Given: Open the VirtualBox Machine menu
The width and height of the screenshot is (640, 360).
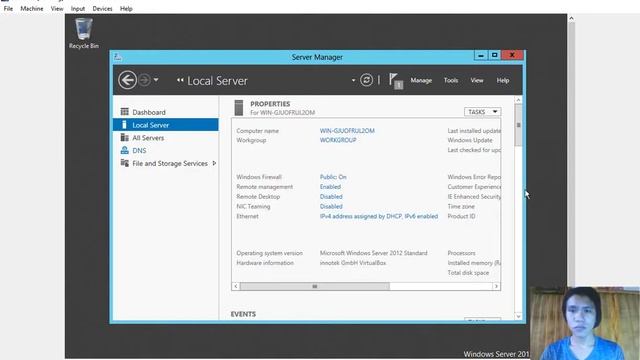Looking at the screenshot, I should pos(32,9).
